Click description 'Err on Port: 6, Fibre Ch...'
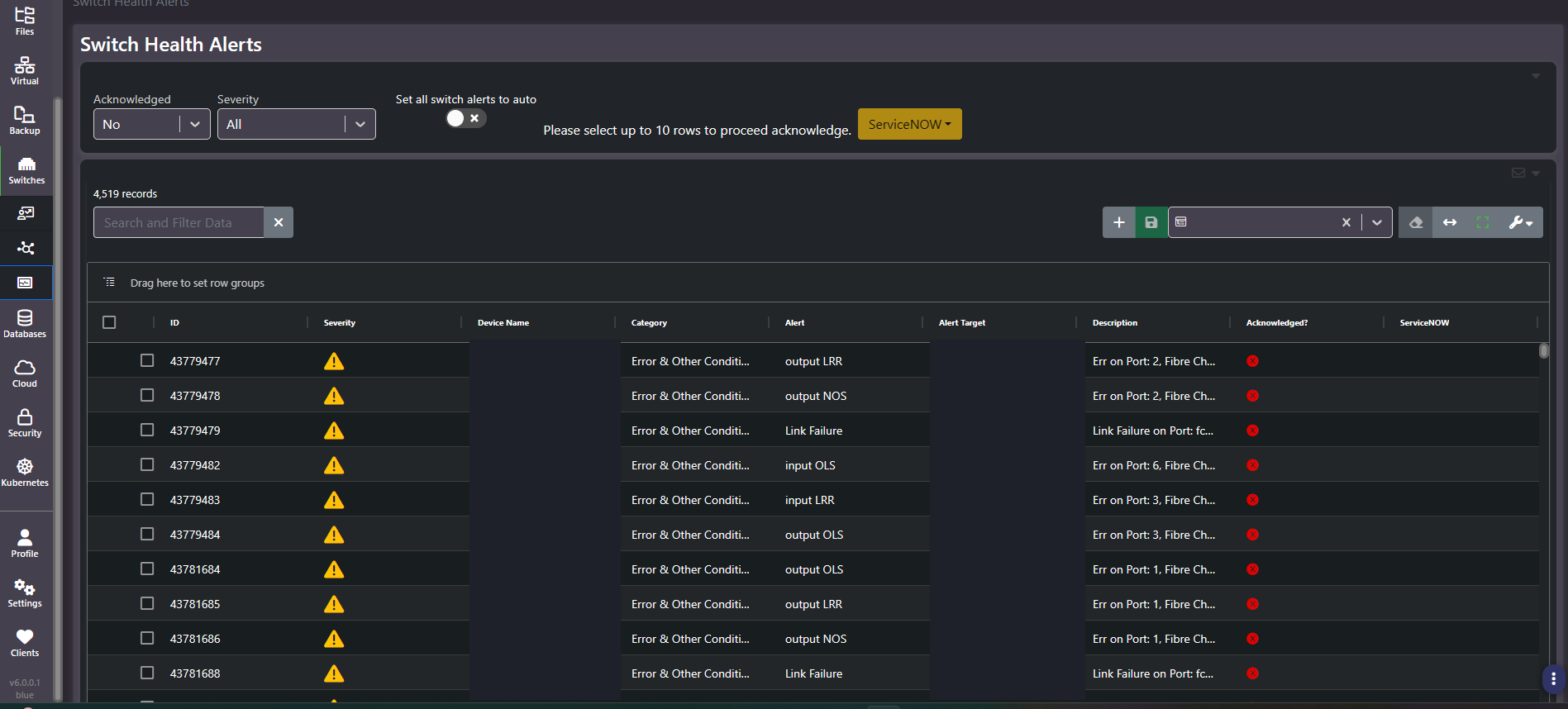Screen dimensions: 1568x709 coord(1154,465)
